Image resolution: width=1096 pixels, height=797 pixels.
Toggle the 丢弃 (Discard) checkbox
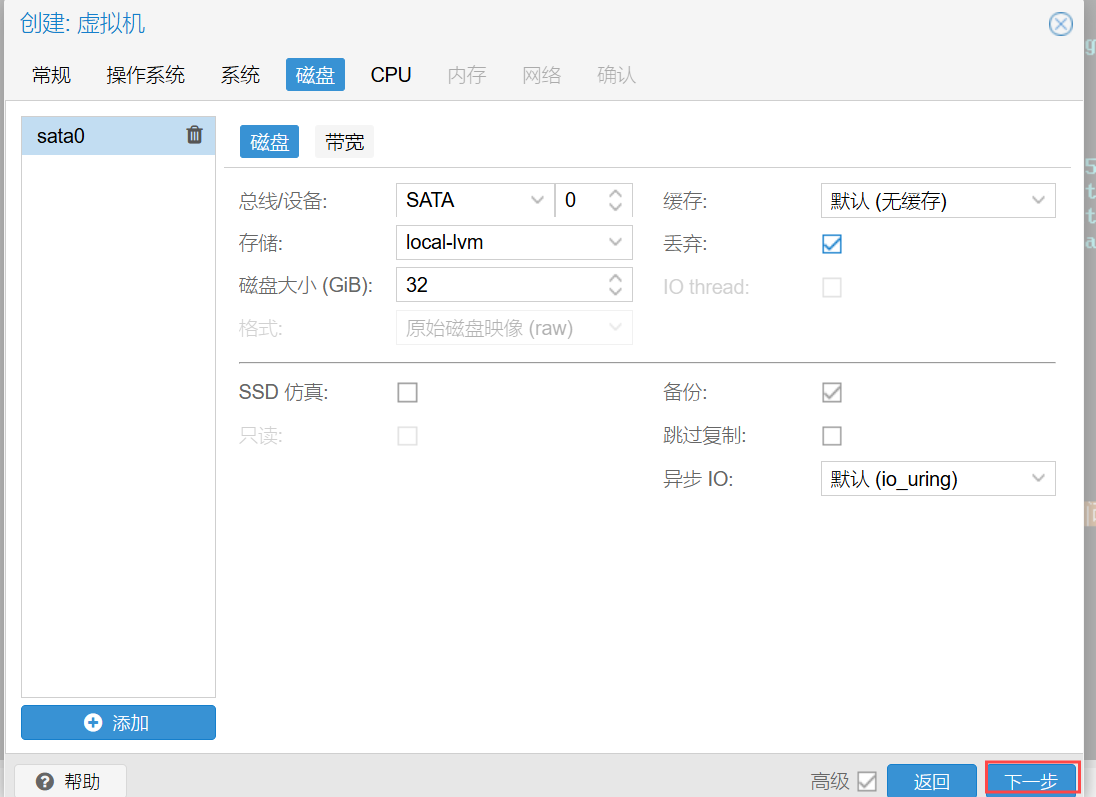pyautogui.click(x=832, y=244)
